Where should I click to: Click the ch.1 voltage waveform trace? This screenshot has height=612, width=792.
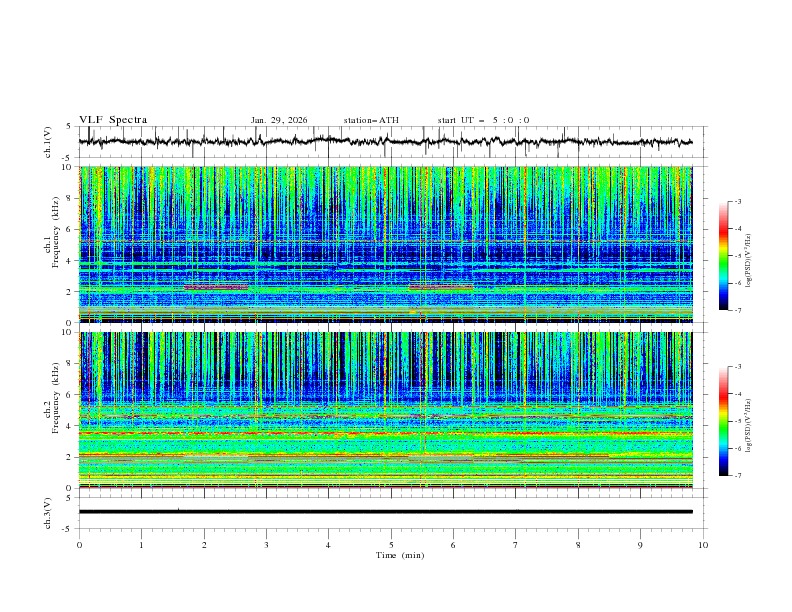click(385, 142)
